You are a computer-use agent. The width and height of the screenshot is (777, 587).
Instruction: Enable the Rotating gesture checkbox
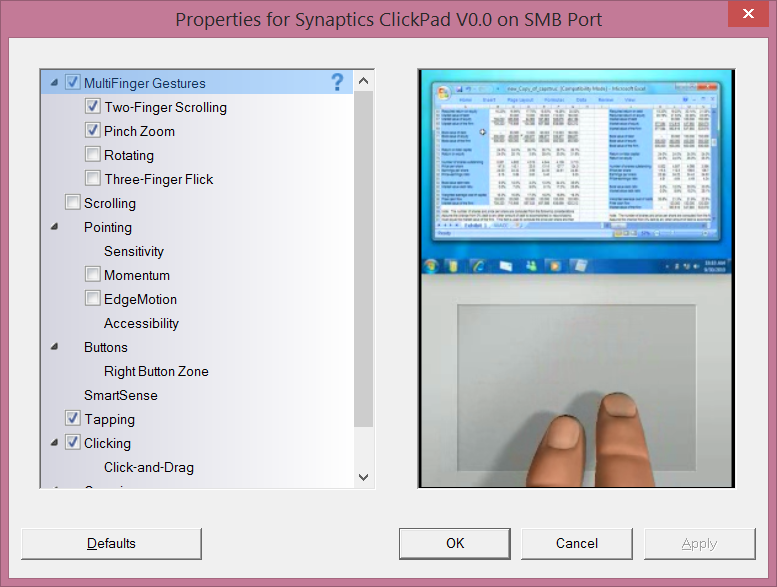93,155
